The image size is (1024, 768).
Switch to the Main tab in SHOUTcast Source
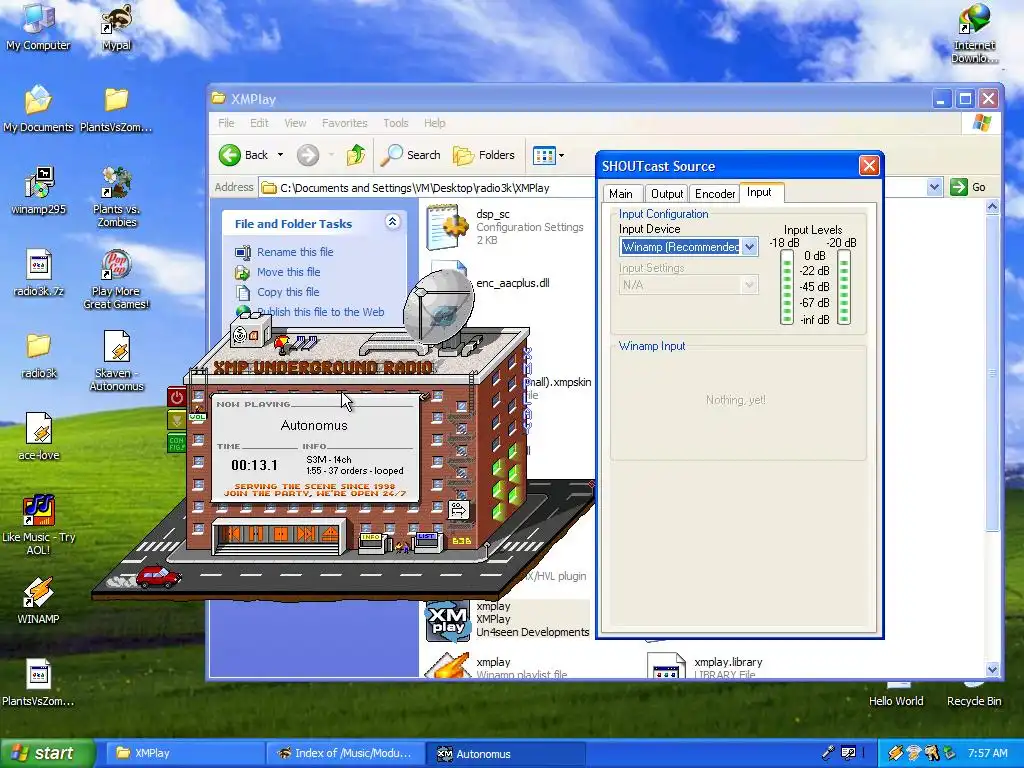[x=620, y=193]
